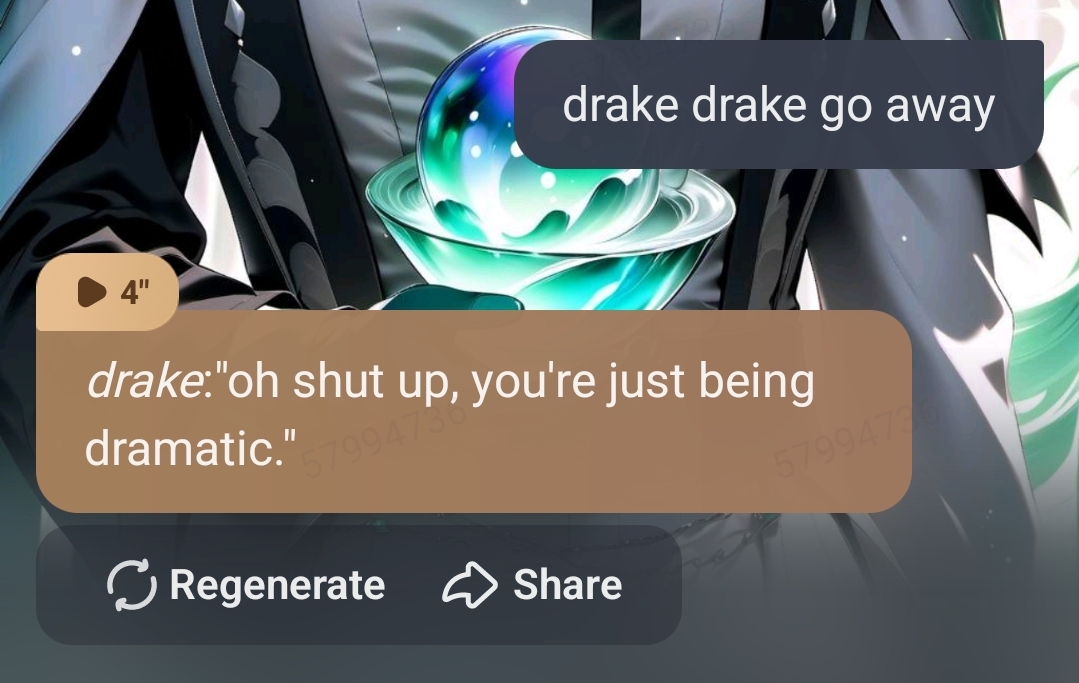Image resolution: width=1079 pixels, height=683 pixels.
Task: Click the Regenerate circular arrows icon
Action: click(x=131, y=585)
